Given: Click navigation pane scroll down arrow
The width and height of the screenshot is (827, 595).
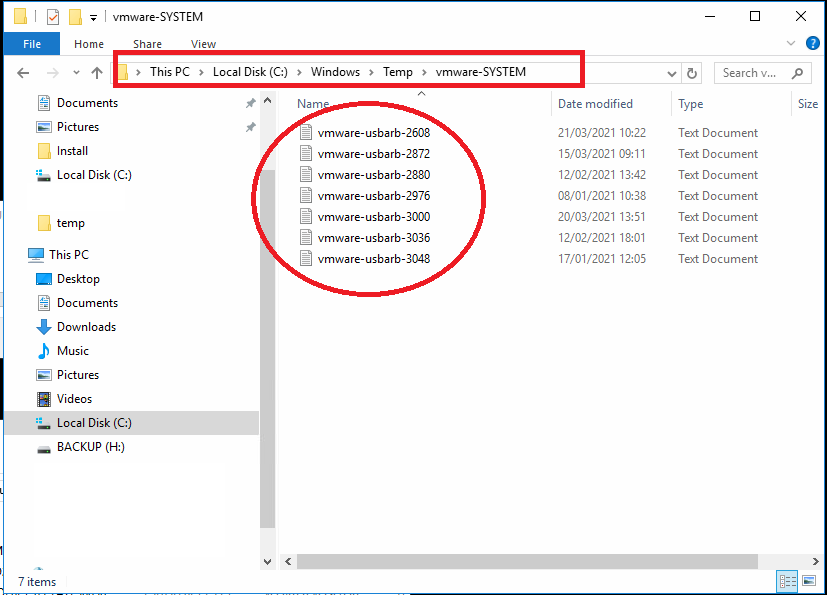Looking at the screenshot, I should (267, 562).
